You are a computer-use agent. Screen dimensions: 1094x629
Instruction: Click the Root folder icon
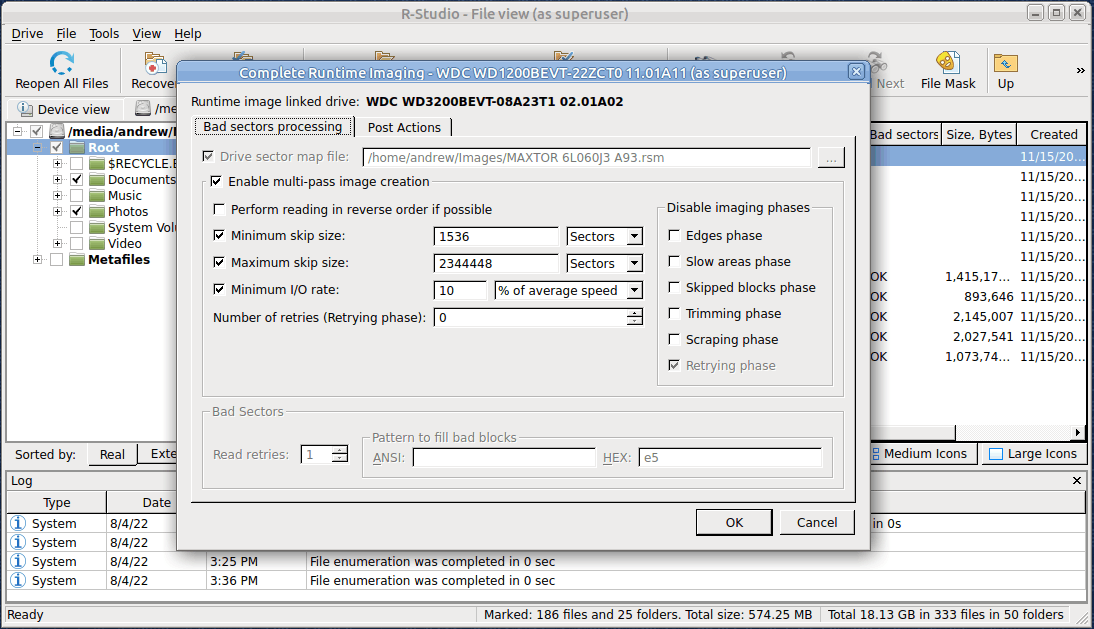pyautogui.click(x=77, y=147)
